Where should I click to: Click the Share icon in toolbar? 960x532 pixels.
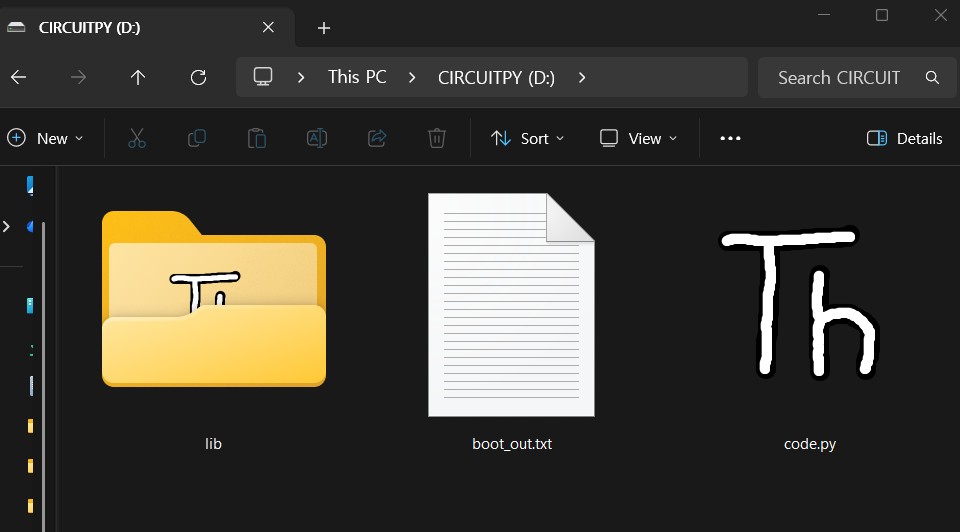[x=377, y=138]
